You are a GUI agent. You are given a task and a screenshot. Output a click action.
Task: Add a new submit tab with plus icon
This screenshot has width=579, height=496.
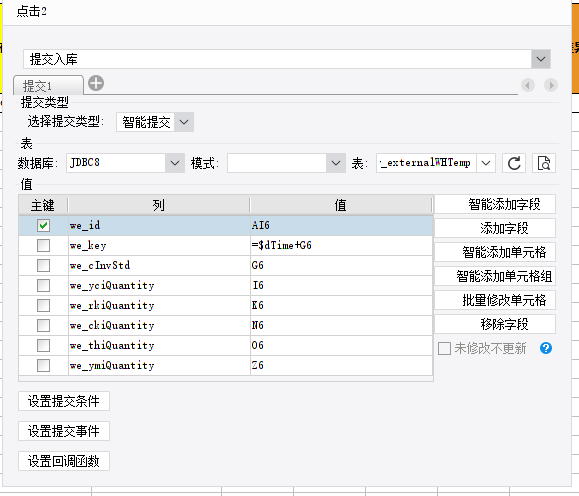pos(96,83)
